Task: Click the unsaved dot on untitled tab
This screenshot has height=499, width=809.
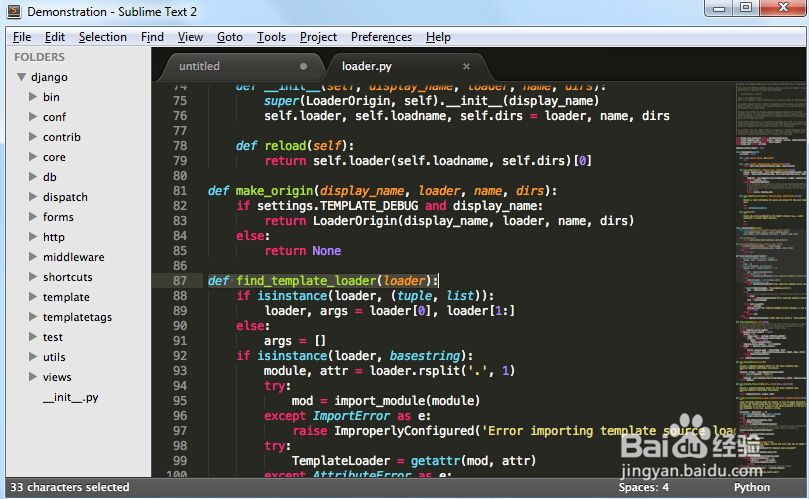Action: click(x=303, y=66)
